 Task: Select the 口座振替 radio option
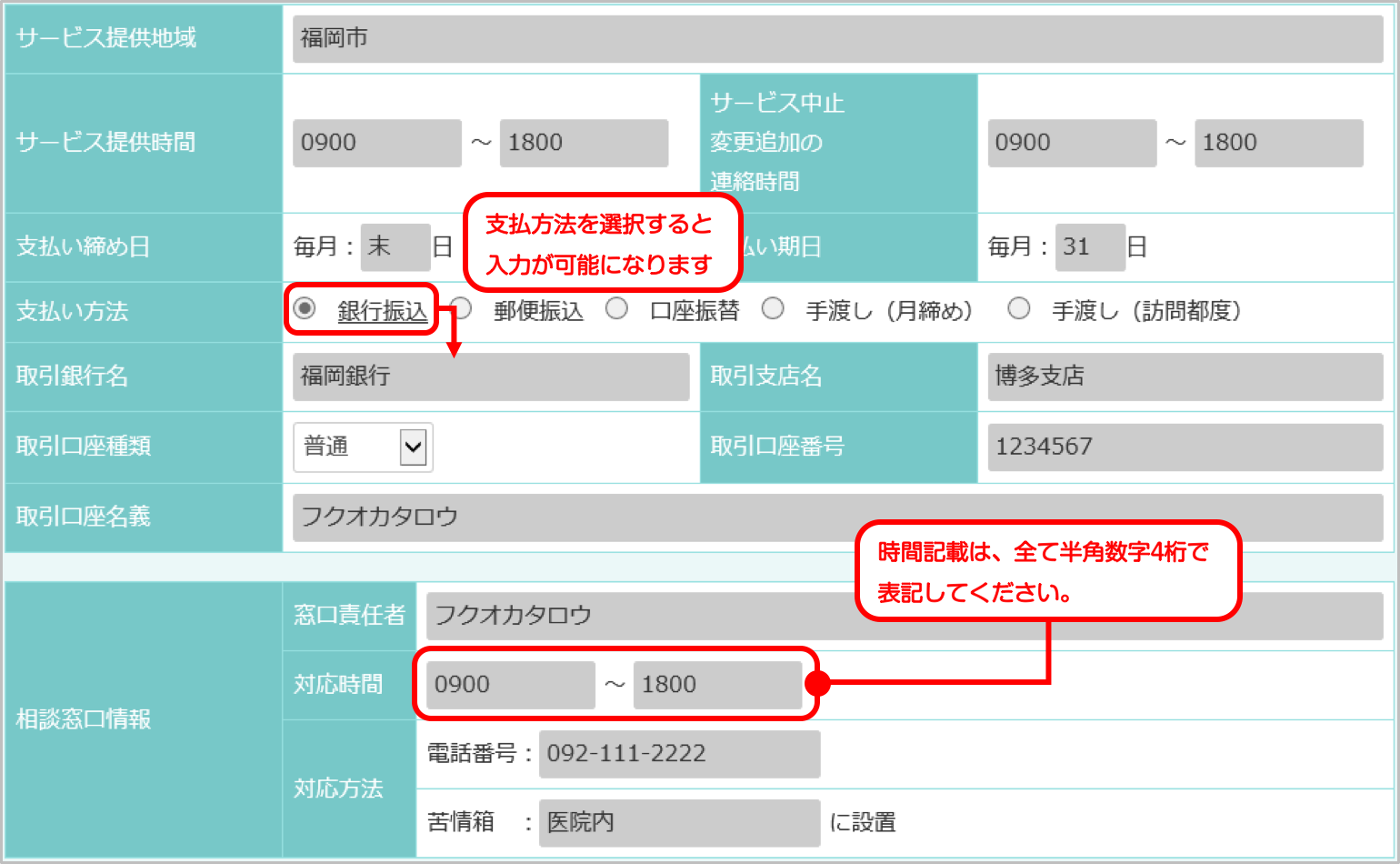(x=617, y=309)
